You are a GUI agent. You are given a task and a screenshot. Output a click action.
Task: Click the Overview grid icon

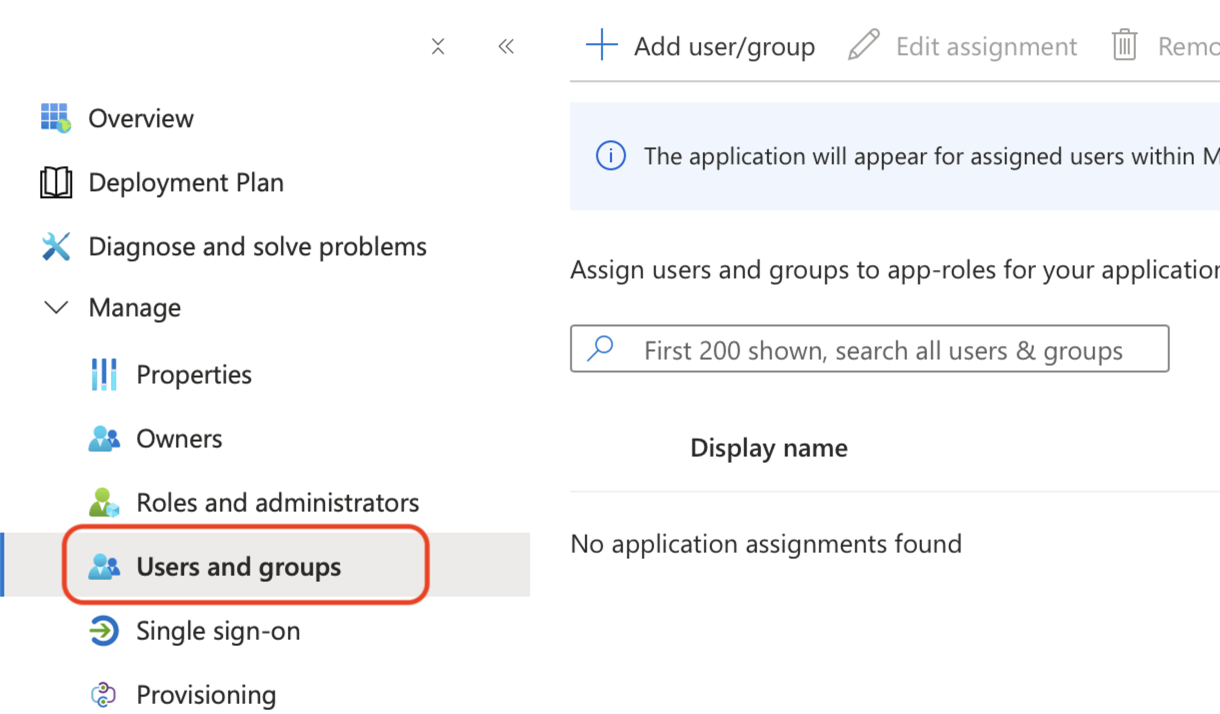[x=54, y=118]
